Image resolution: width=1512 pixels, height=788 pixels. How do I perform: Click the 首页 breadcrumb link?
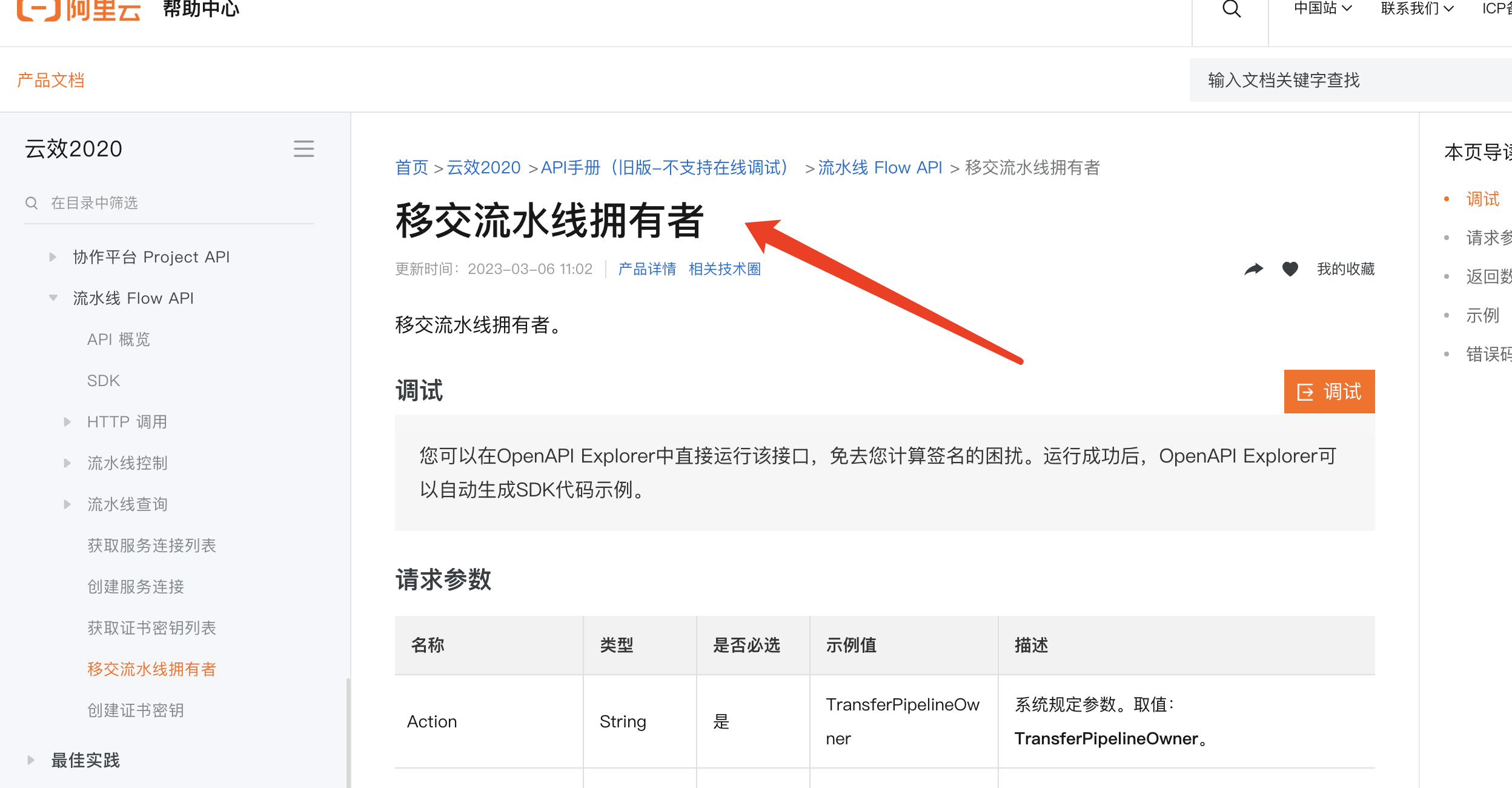pos(411,168)
